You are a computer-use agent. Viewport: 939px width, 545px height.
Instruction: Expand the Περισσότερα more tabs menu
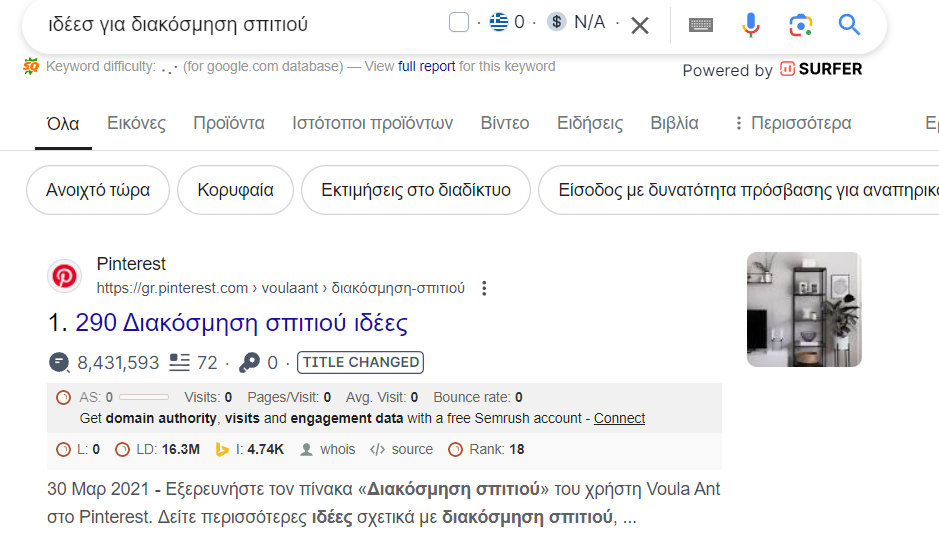click(x=792, y=123)
